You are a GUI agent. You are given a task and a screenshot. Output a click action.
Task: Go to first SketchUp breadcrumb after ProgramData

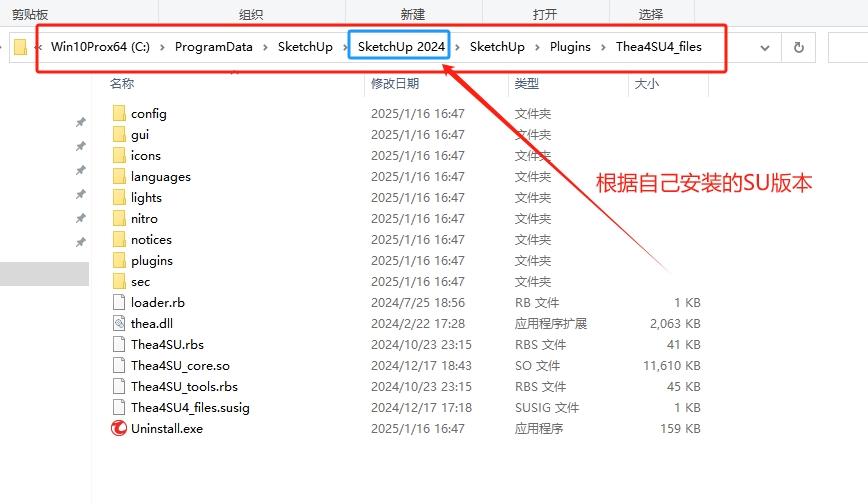tap(305, 47)
